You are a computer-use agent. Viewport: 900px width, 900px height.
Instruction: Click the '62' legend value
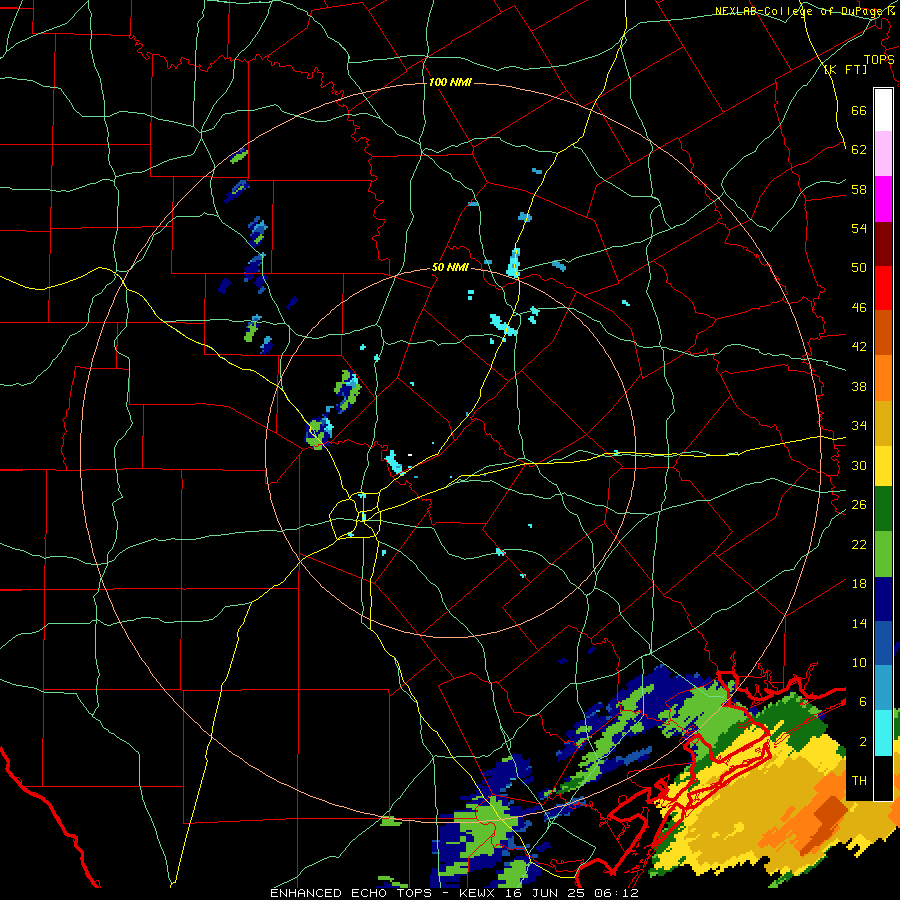[x=859, y=149]
